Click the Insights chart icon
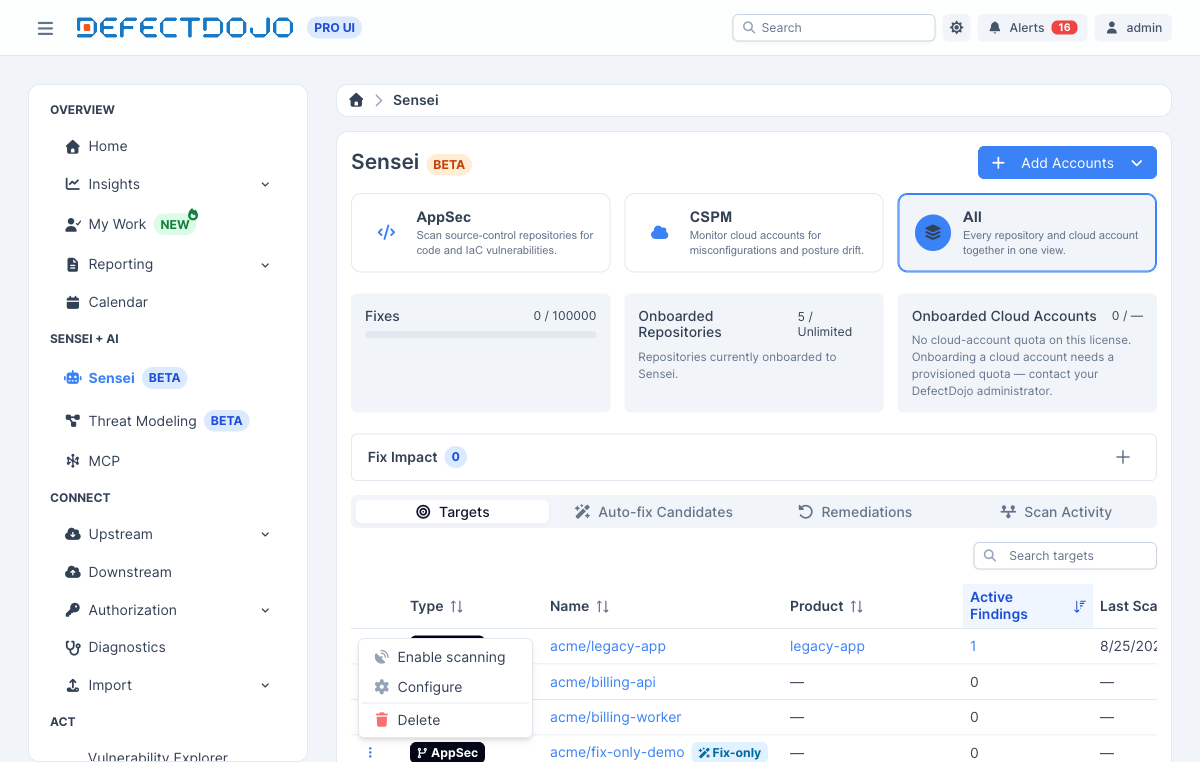Screen dimensions: 1200x762 click(x=72, y=184)
